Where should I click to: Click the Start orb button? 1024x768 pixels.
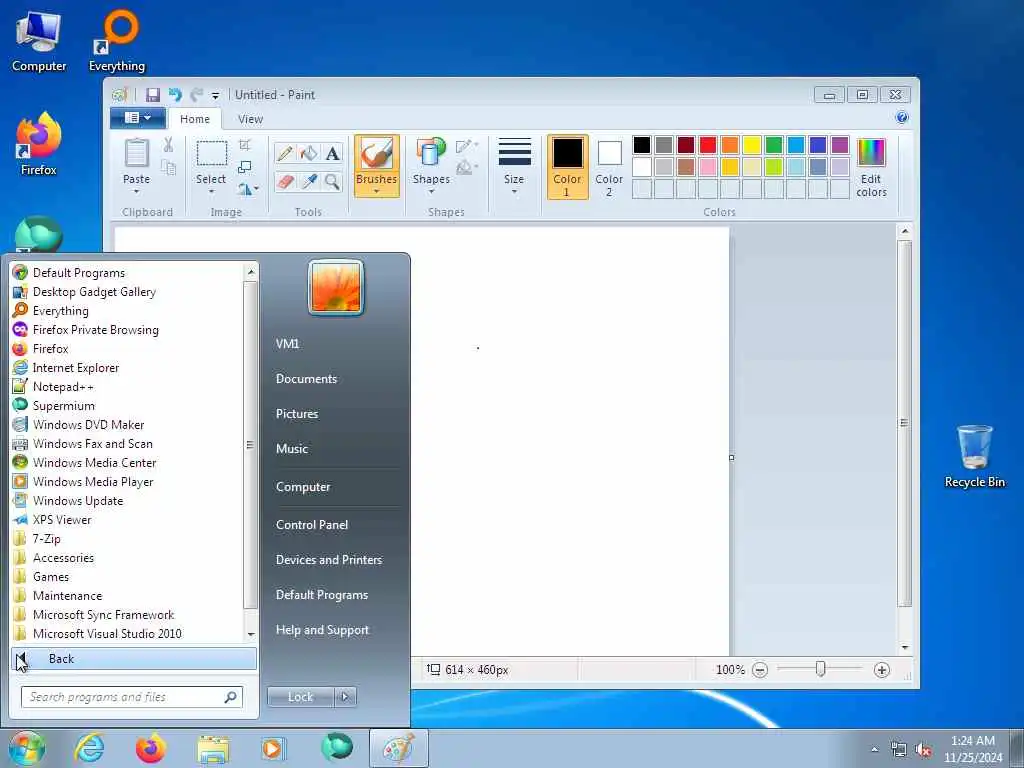click(27, 748)
